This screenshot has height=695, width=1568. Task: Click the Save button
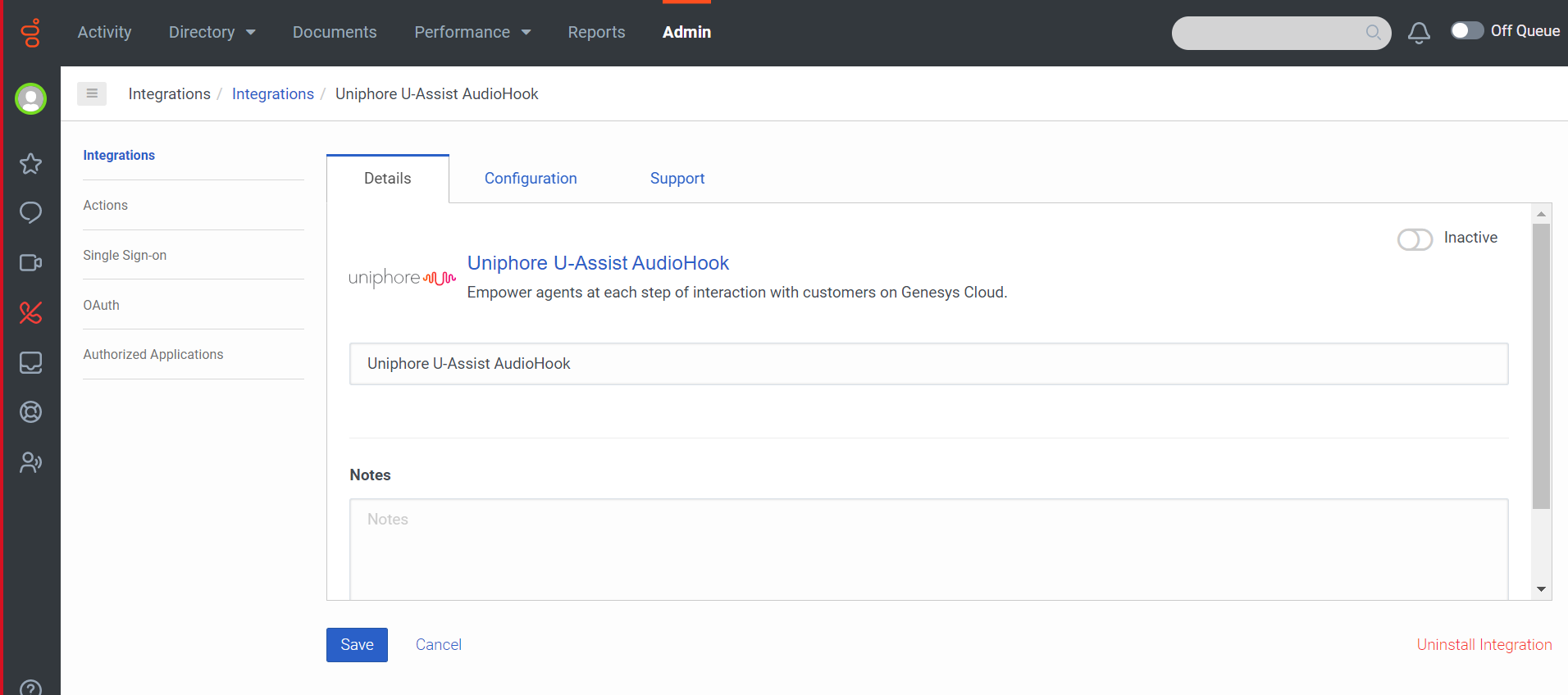point(357,645)
